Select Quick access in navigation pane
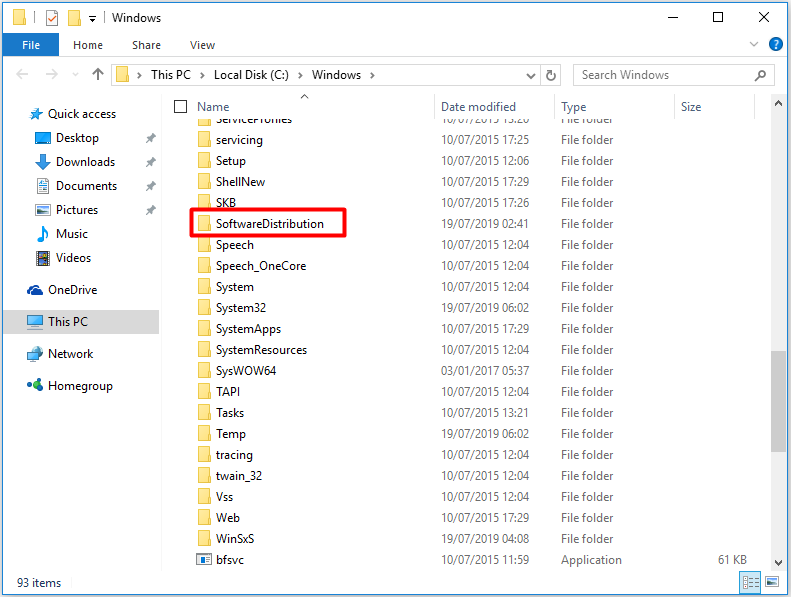The image size is (791, 597). coord(82,114)
